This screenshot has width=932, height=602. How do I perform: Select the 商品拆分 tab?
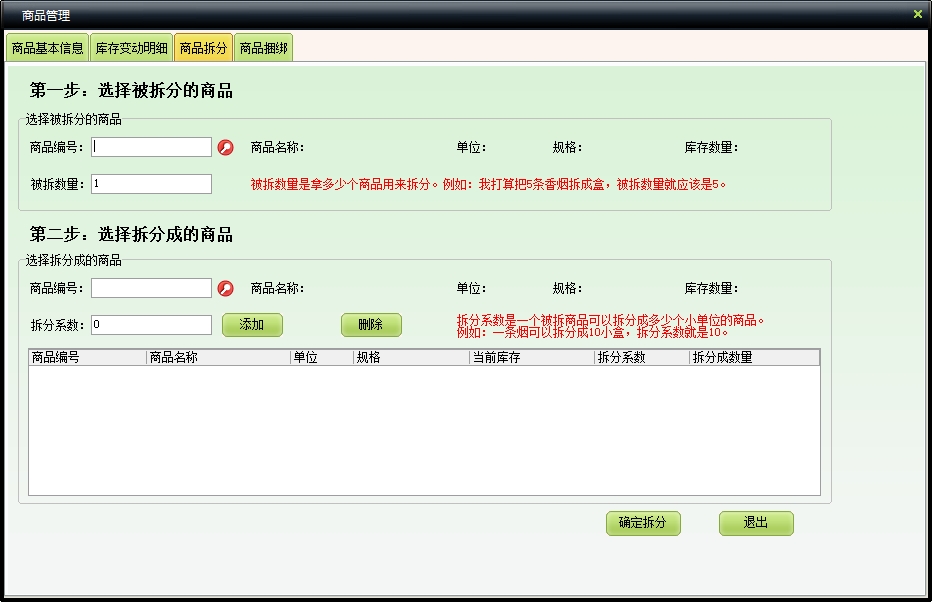tap(203, 48)
